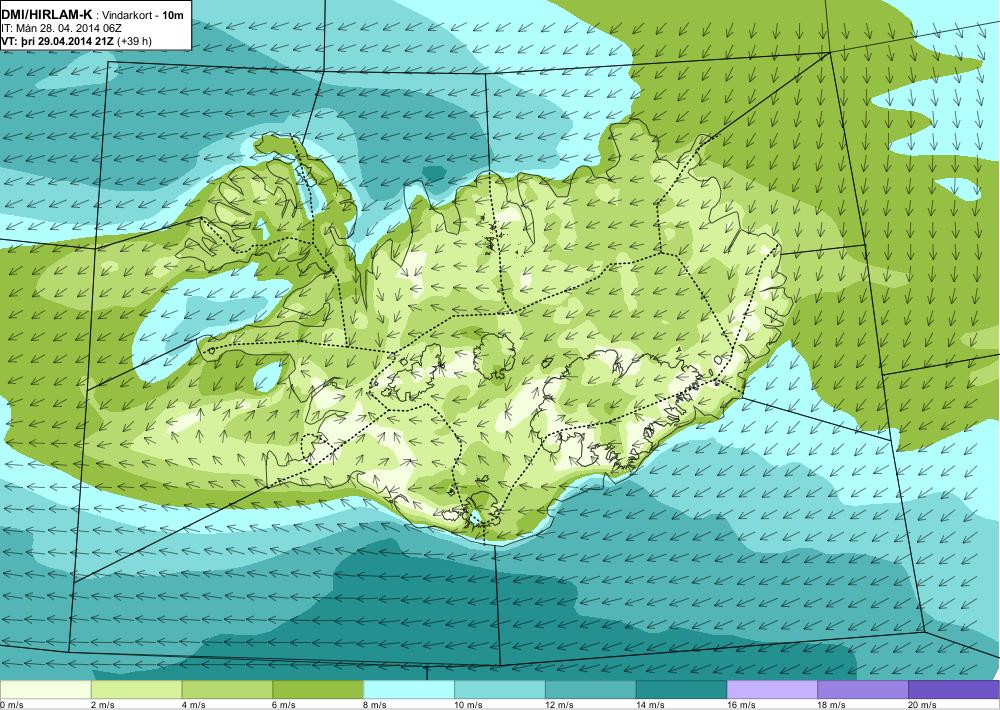The image size is (1000, 710).
Task: Click the light green 2–4 m/s legend swatch
Action: click(136, 690)
